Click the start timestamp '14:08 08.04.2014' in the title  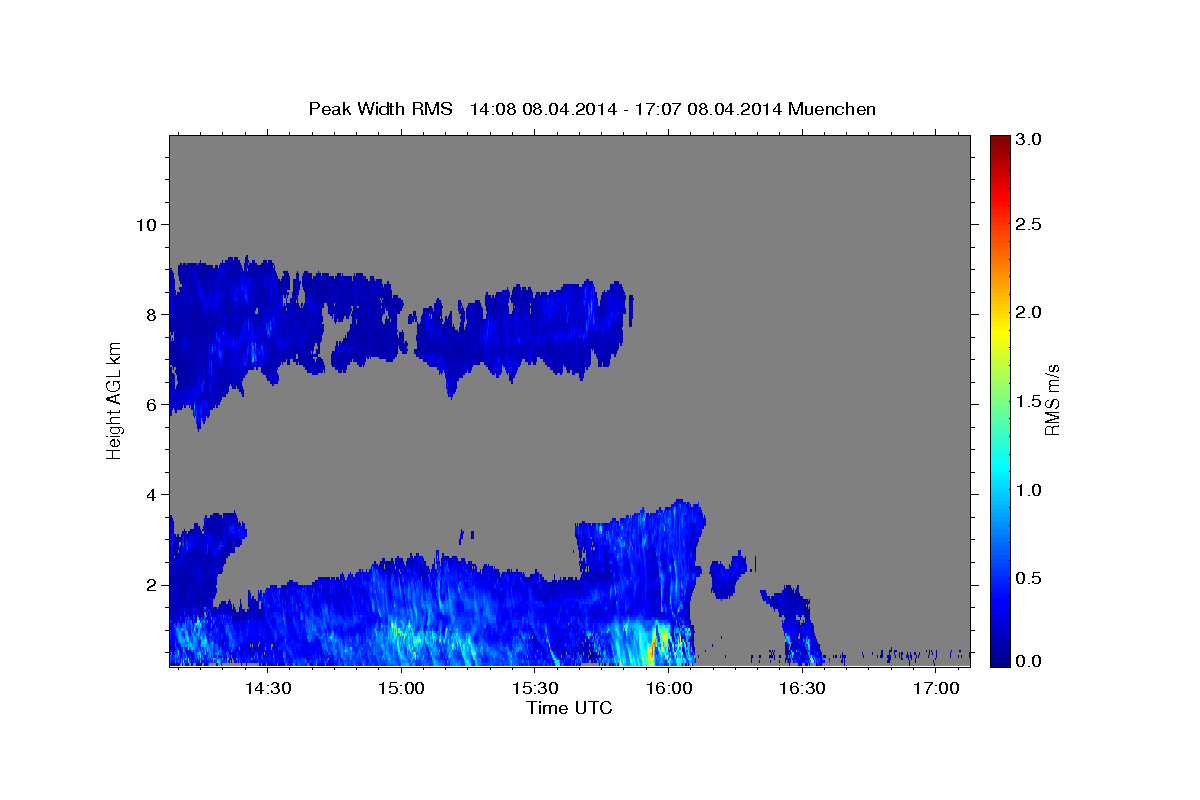[542, 109]
